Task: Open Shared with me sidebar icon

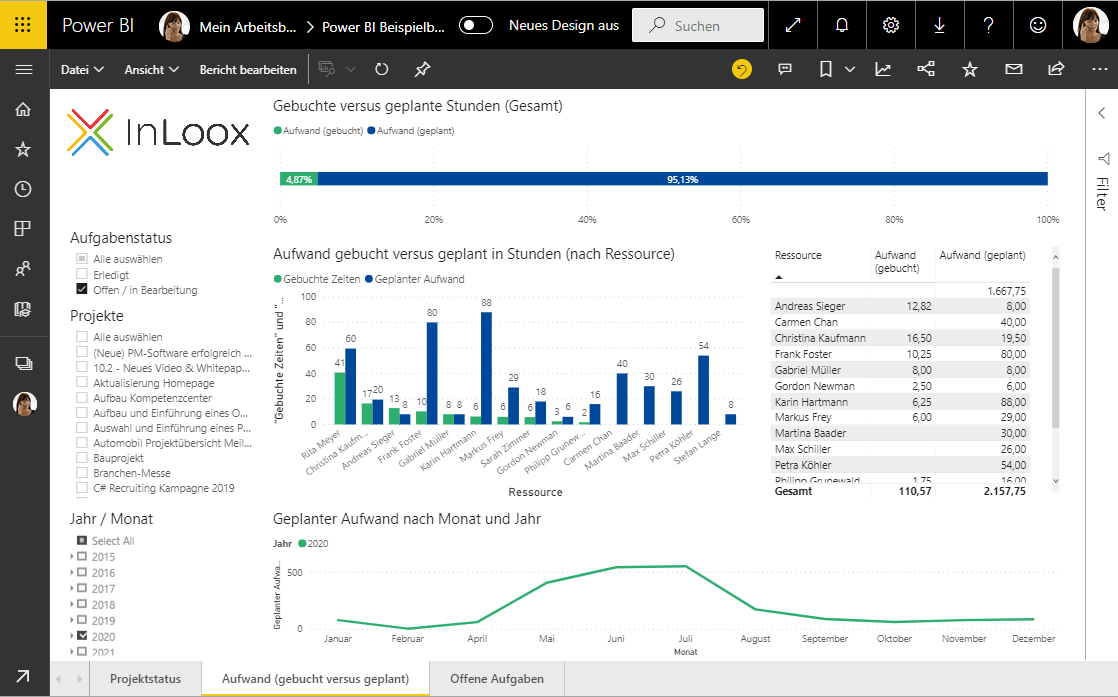Action: tap(23, 269)
